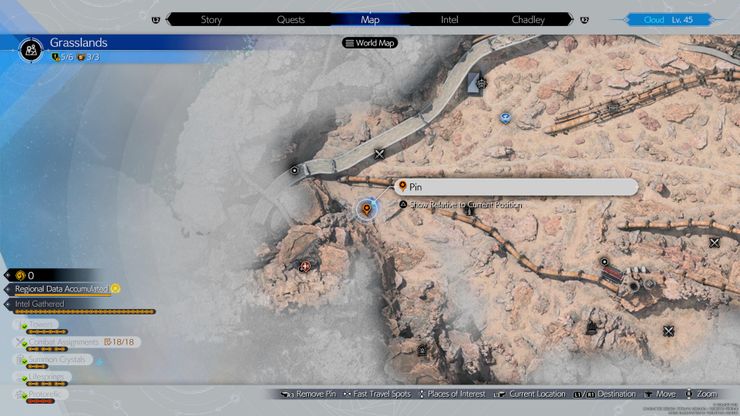Click Fast Travel Spots hint
The image size is (740, 416).
tap(377, 394)
